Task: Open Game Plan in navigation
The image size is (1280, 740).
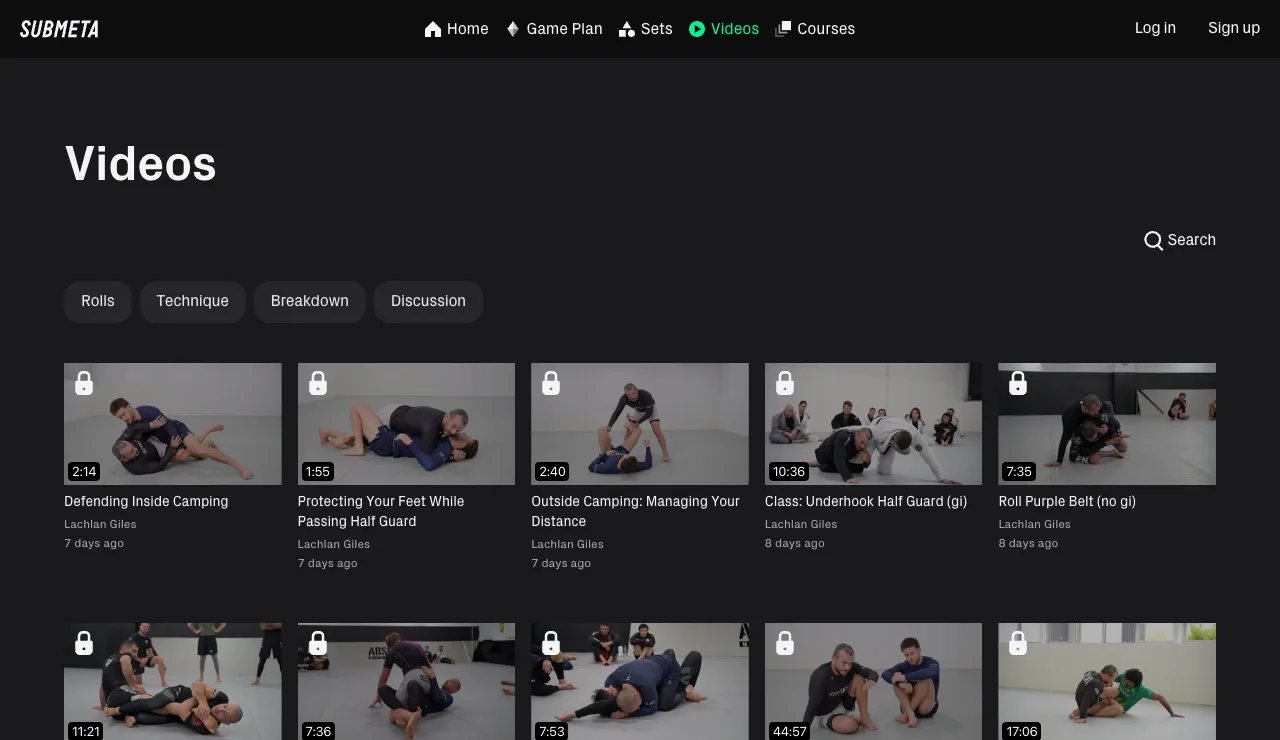Action: (554, 29)
